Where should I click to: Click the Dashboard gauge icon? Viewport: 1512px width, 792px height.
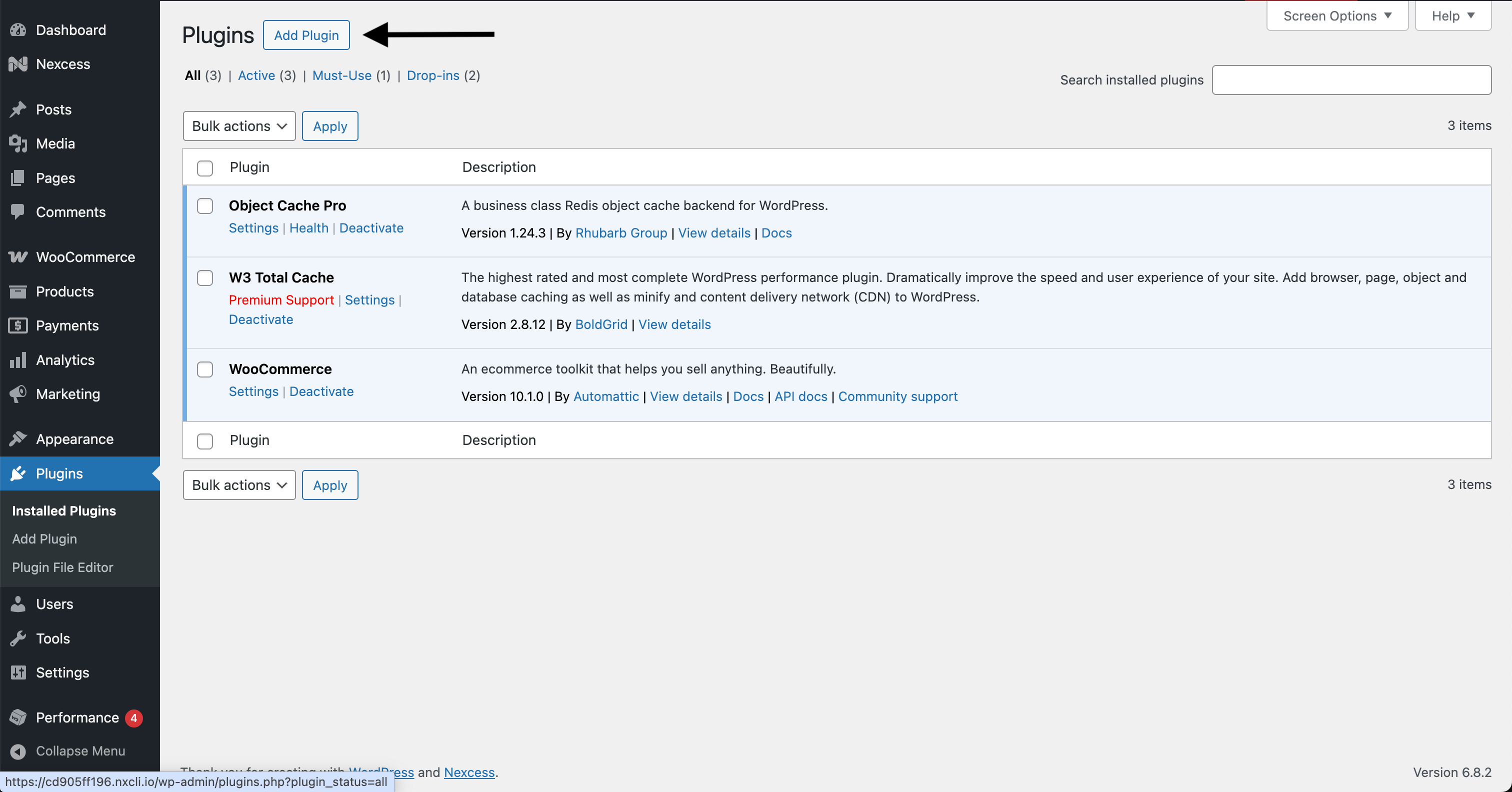[x=18, y=29]
